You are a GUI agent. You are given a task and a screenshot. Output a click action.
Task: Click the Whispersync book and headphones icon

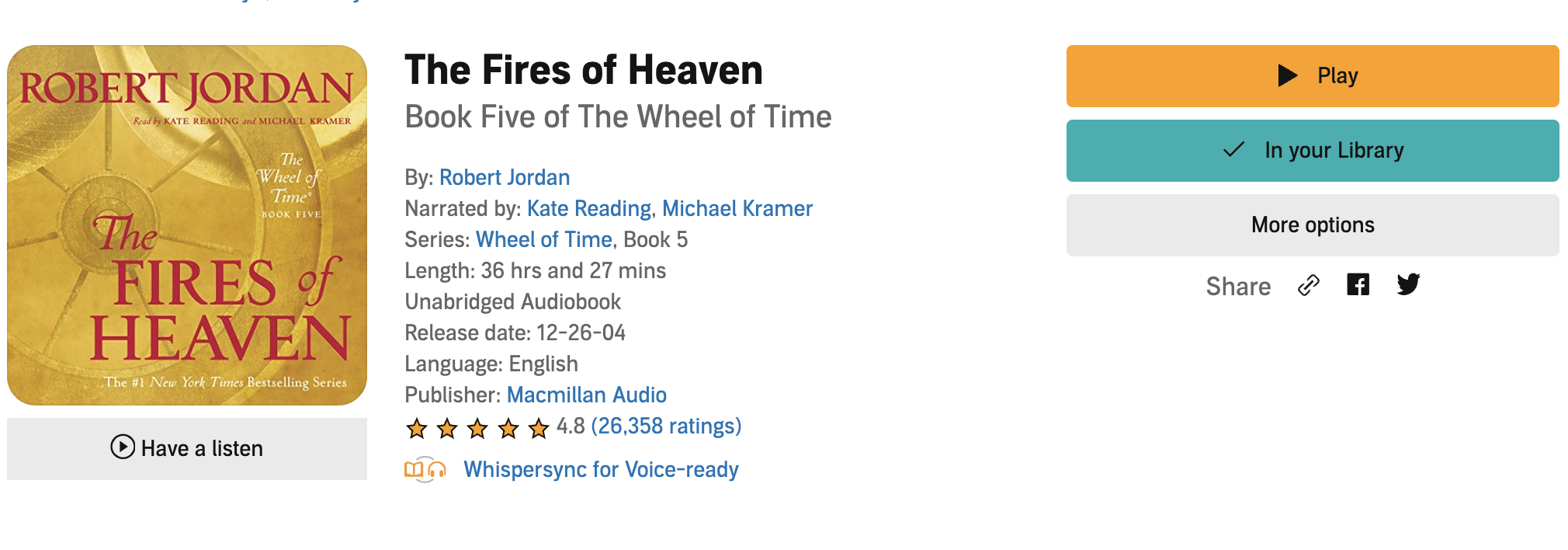click(x=425, y=469)
